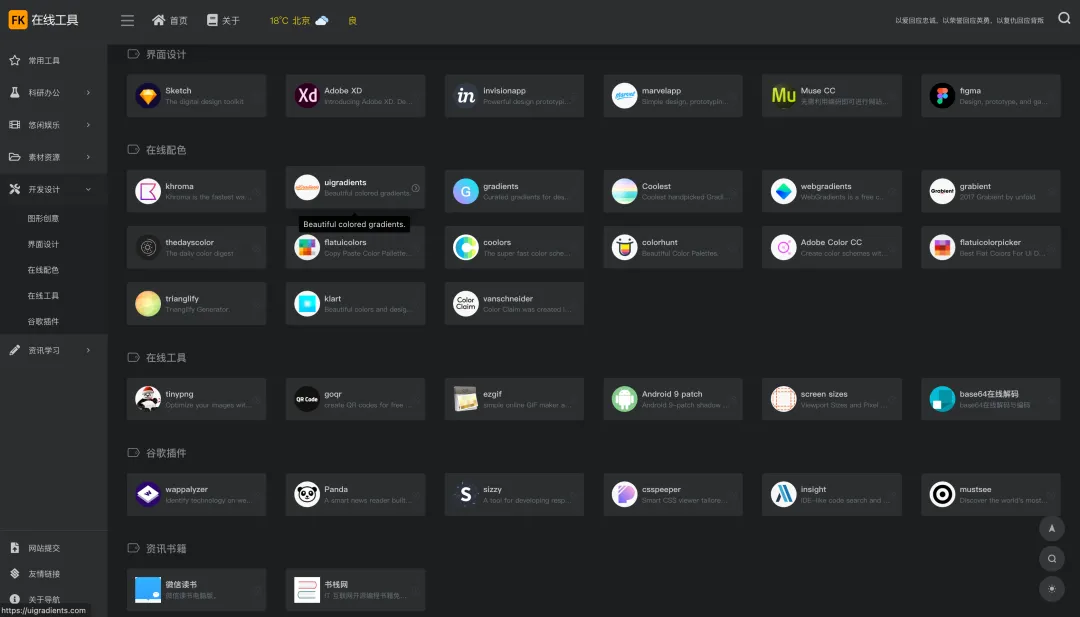Screen dimensions: 1080x617
Task: Click the base64在线解码 icon
Action: 942,399
